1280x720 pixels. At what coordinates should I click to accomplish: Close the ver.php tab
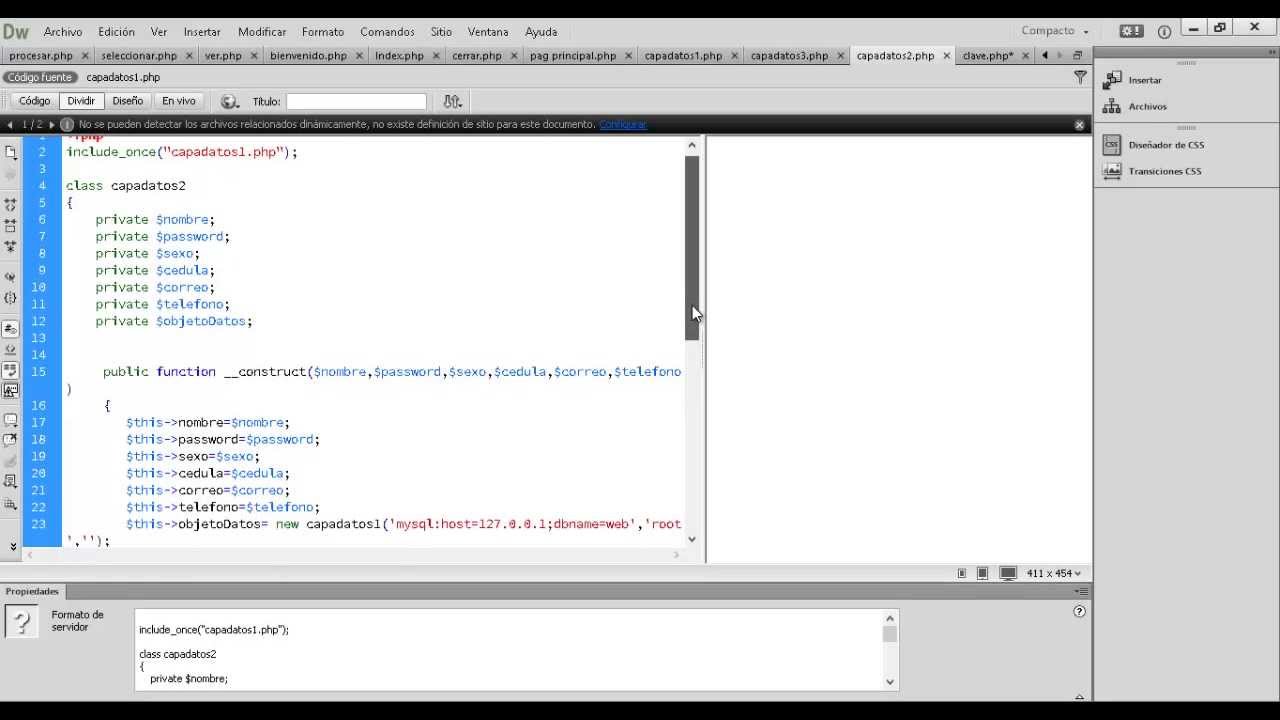tap(253, 56)
